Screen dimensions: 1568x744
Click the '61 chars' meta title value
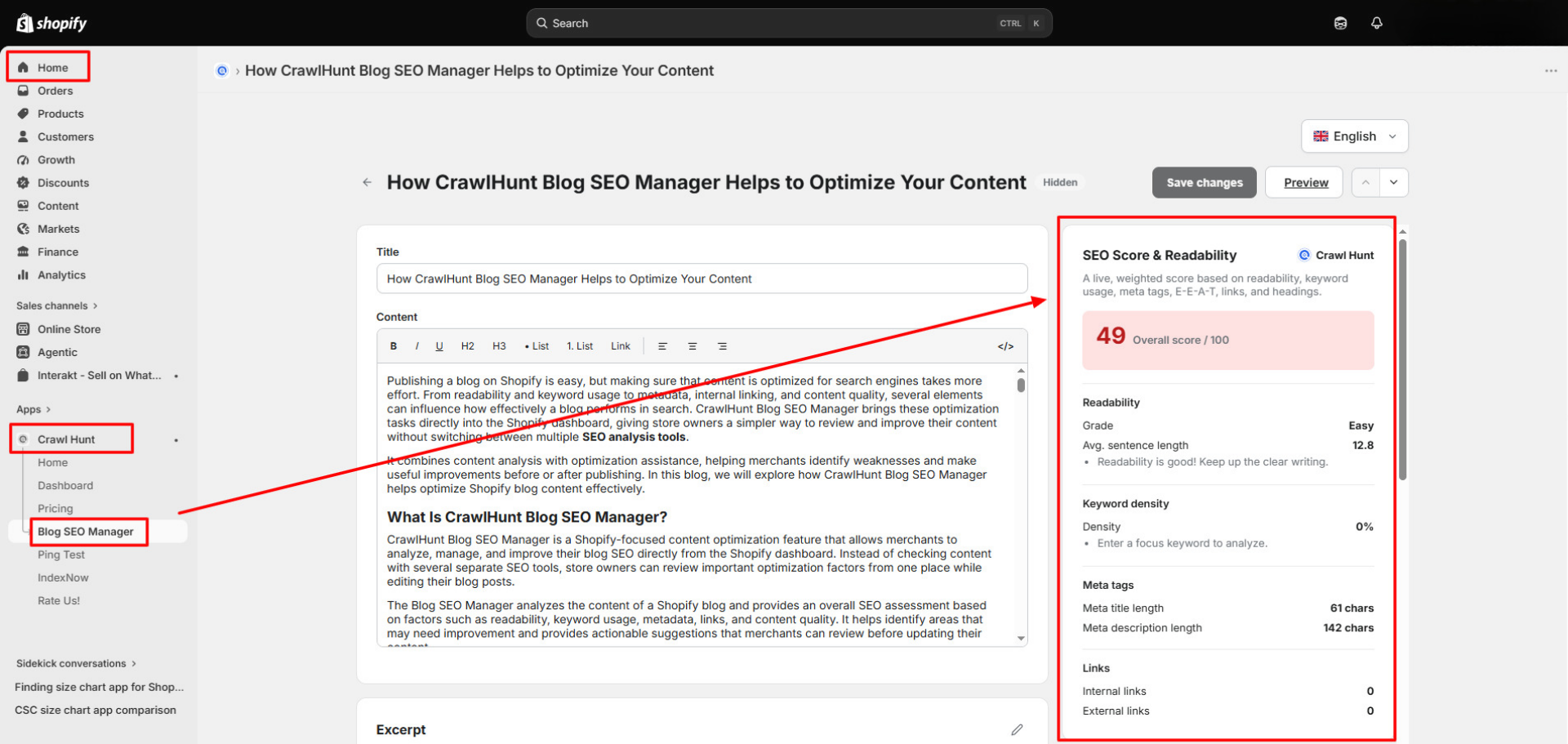tap(1352, 608)
